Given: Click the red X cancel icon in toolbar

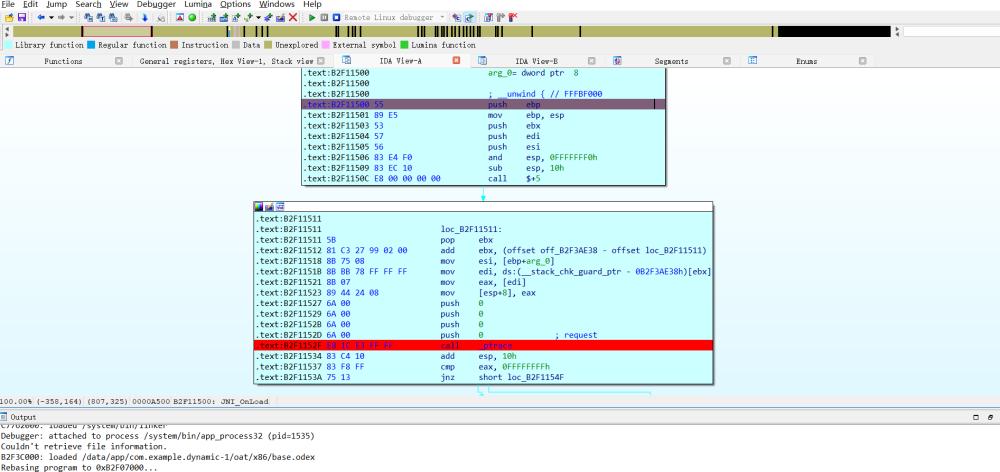Looking at the screenshot, I should tap(293, 18).
